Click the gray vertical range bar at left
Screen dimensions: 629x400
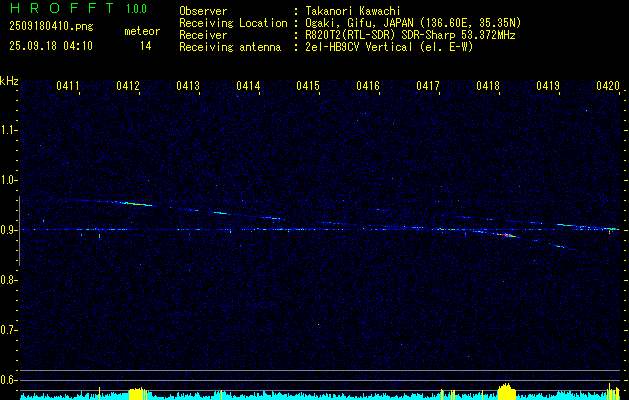(19, 231)
